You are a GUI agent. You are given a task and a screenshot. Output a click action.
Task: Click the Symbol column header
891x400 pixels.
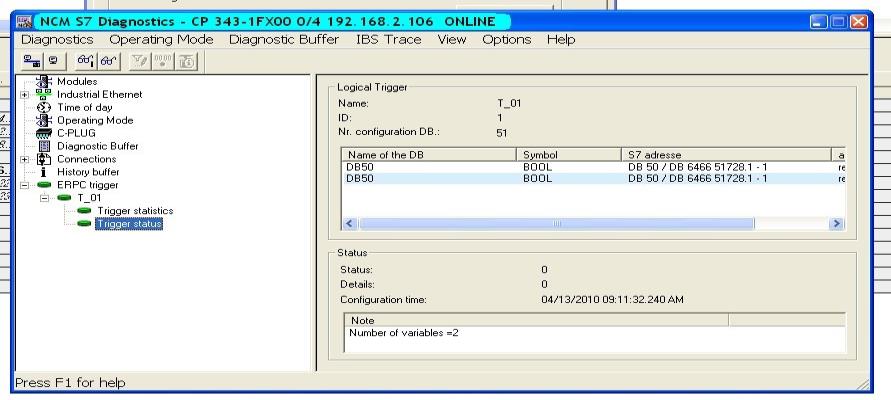[569, 155]
